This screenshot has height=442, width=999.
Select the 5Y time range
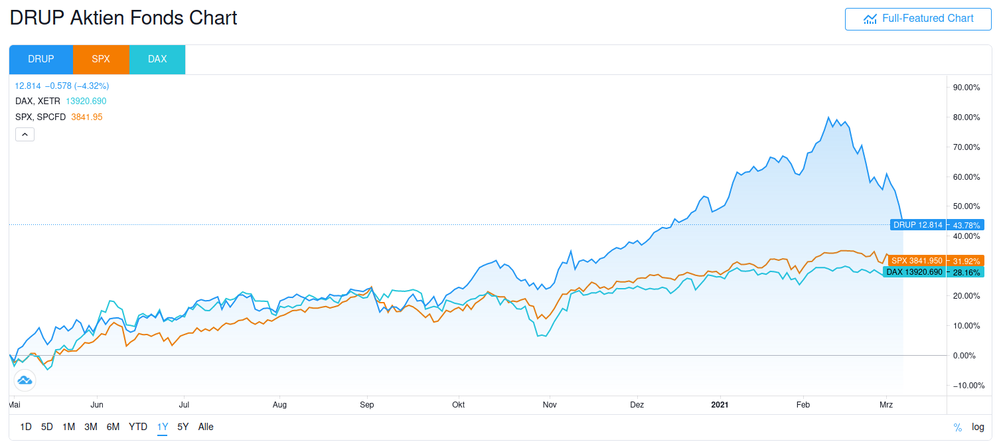point(183,427)
